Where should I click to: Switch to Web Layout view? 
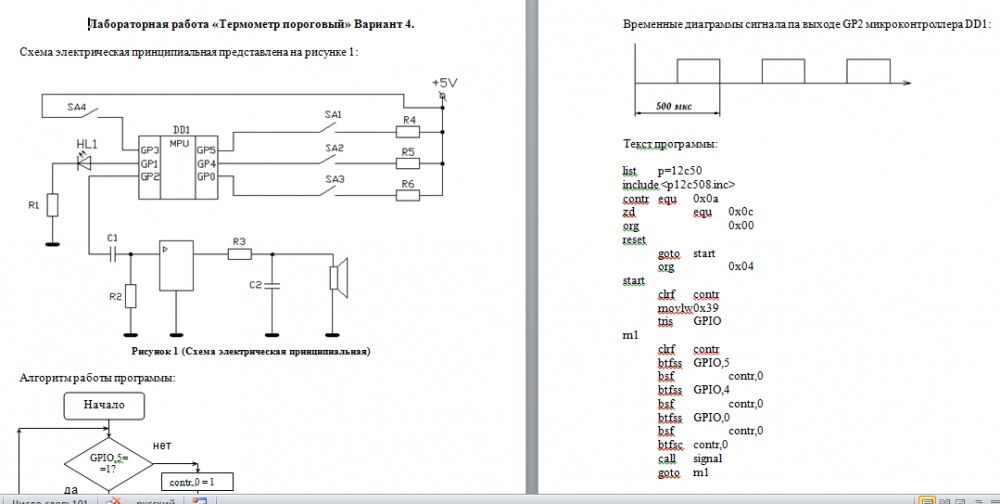click(958, 500)
